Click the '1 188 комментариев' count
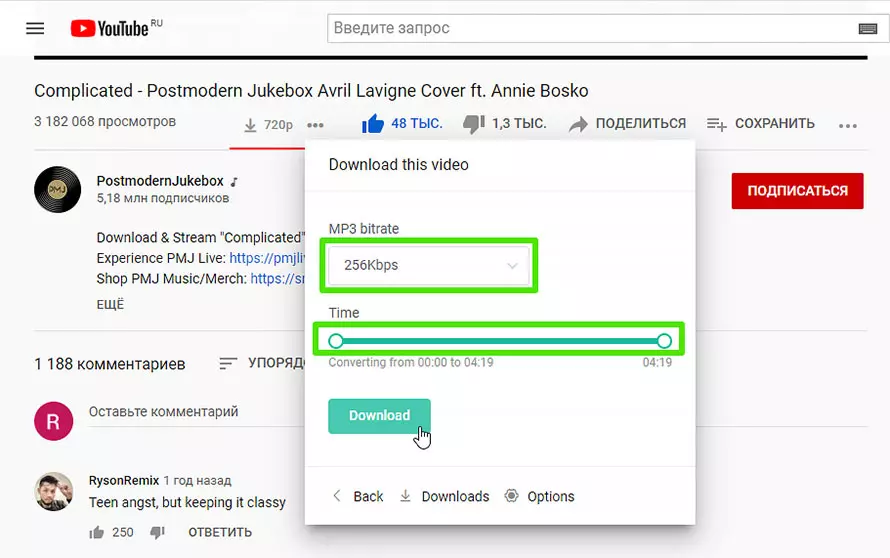 click(110, 364)
